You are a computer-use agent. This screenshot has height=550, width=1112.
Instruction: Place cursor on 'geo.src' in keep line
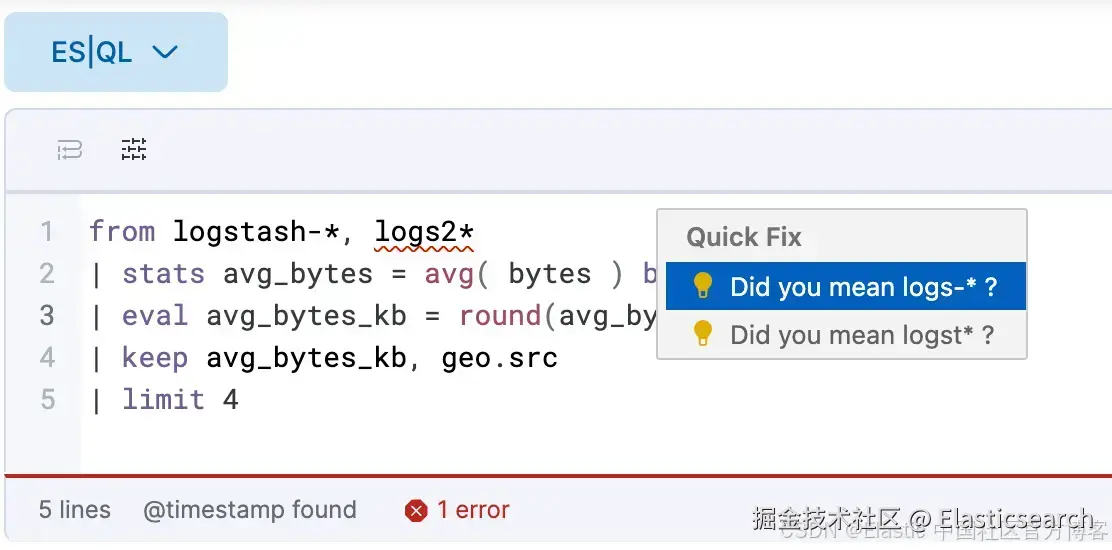coord(500,359)
